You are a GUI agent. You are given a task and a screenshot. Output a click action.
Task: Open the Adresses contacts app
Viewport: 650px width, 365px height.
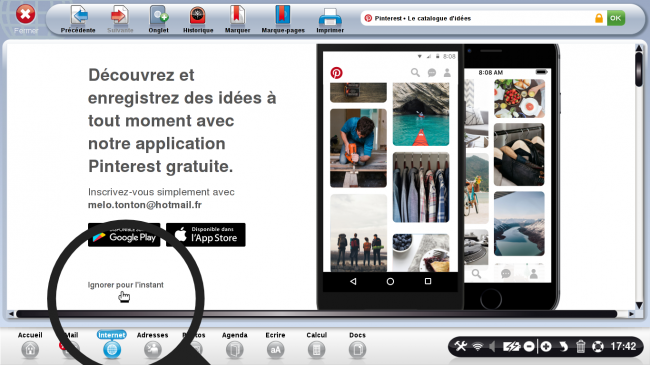[x=153, y=345]
